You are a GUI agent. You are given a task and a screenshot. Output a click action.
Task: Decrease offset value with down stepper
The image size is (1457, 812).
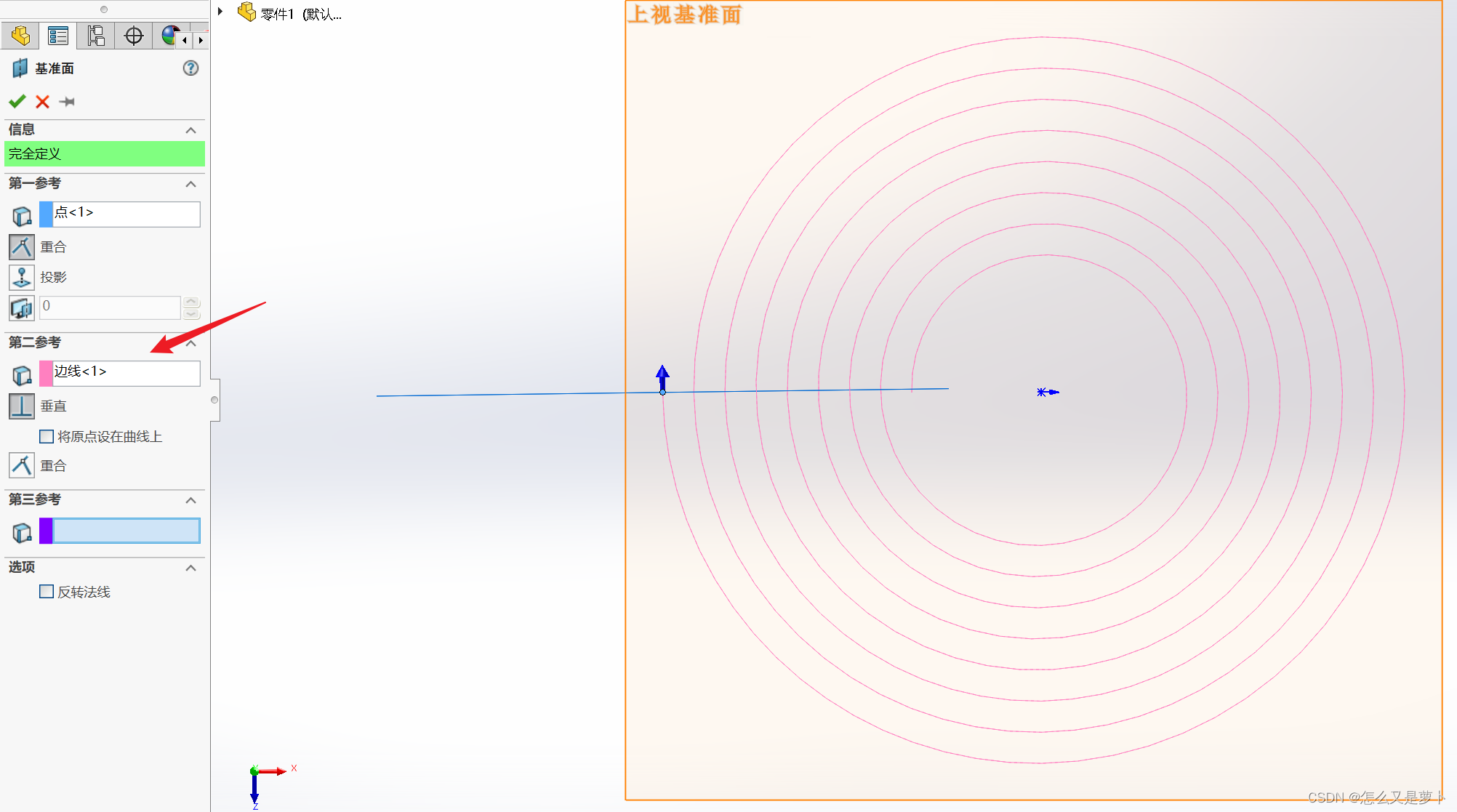click(191, 313)
